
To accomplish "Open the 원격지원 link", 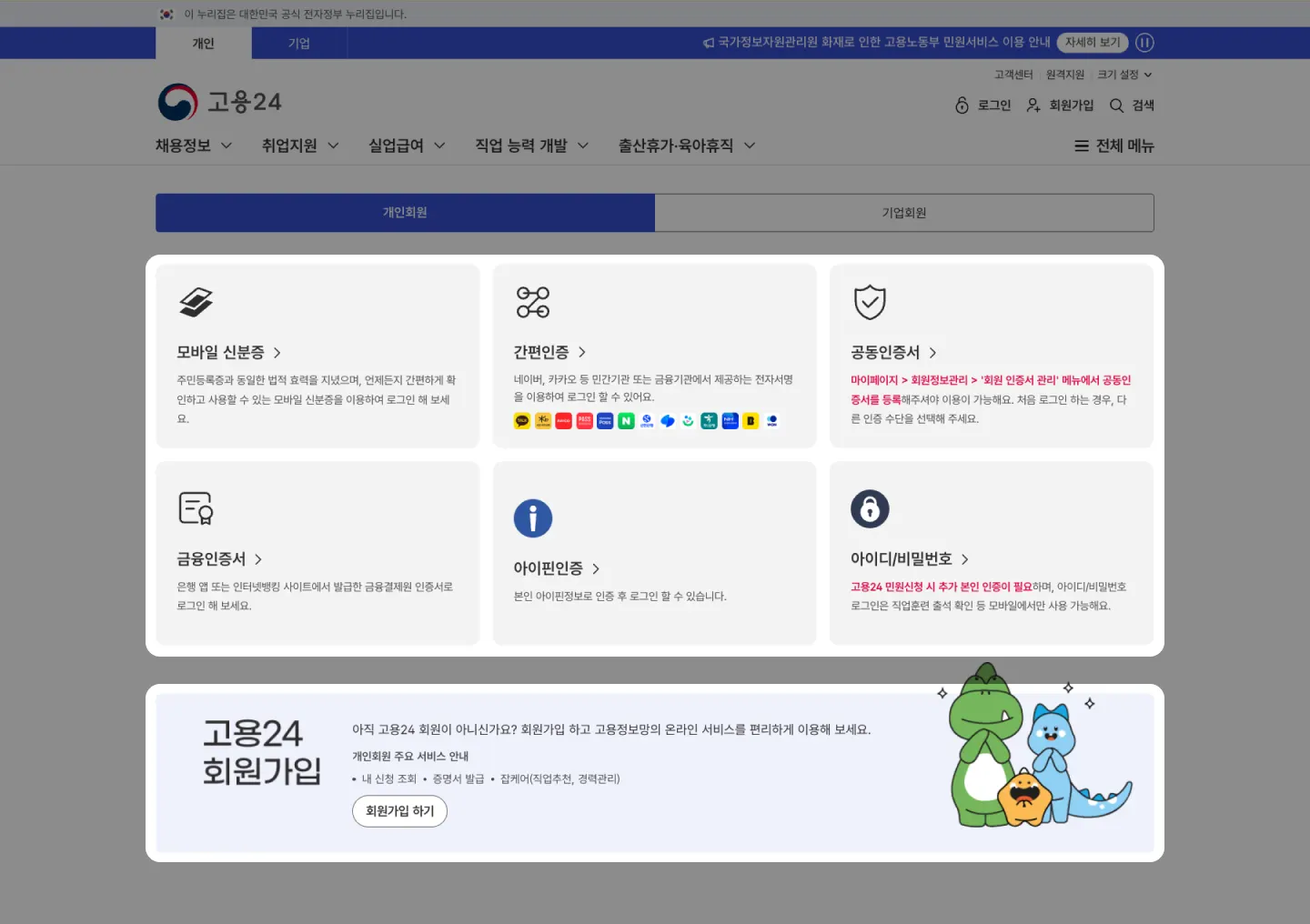I will [1065, 75].
